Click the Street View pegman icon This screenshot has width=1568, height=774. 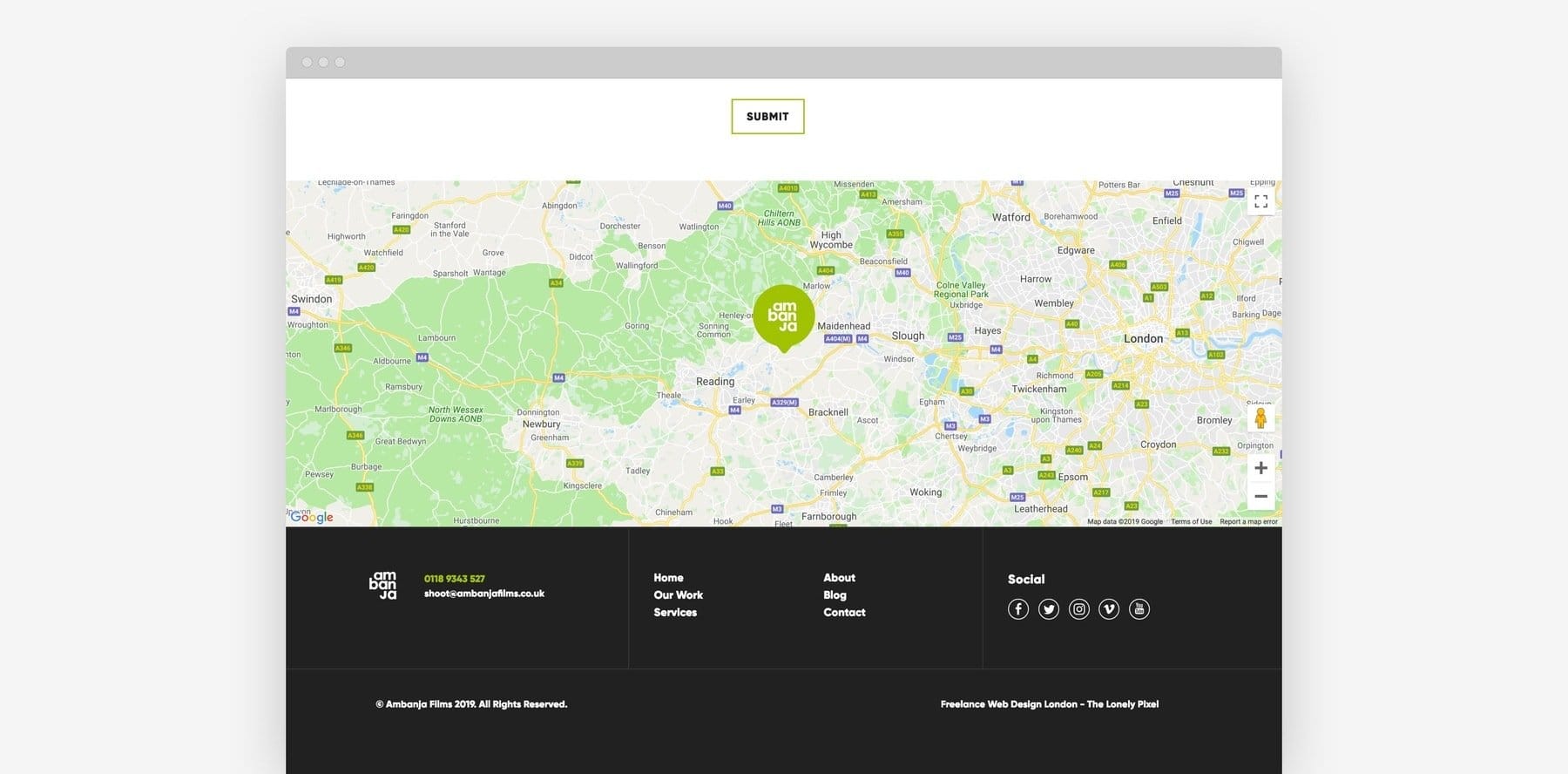tap(1260, 419)
